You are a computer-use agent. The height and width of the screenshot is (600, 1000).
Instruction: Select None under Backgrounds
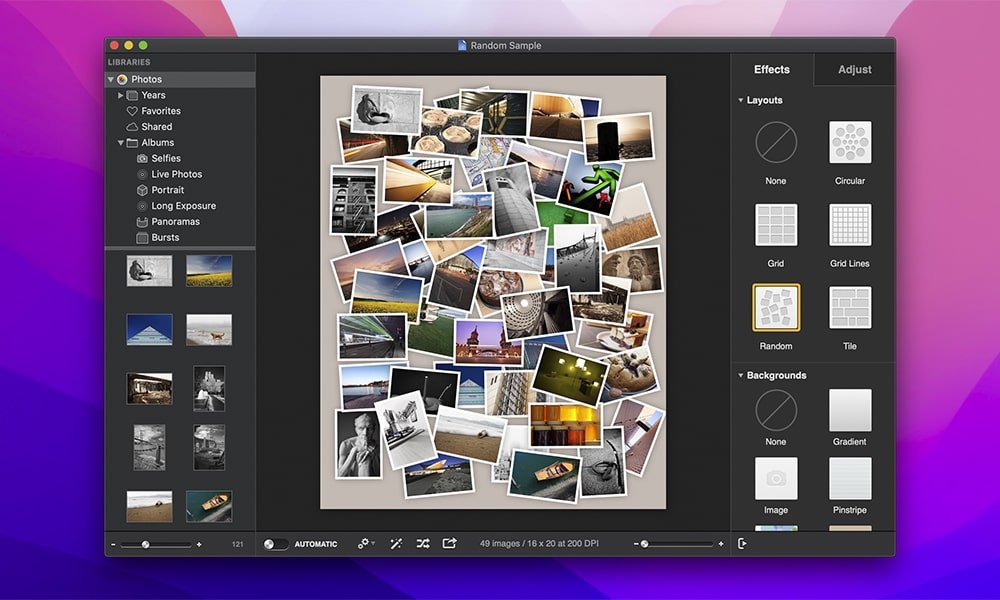click(776, 410)
